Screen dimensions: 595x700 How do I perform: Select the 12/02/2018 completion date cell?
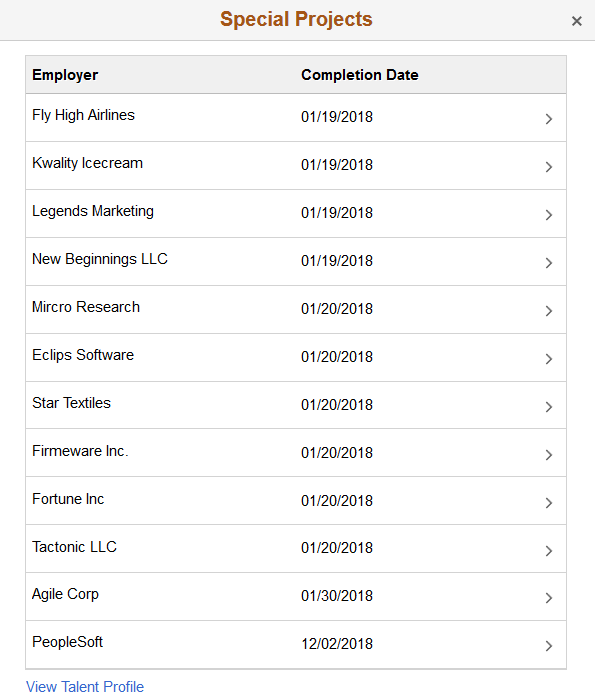(x=337, y=644)
